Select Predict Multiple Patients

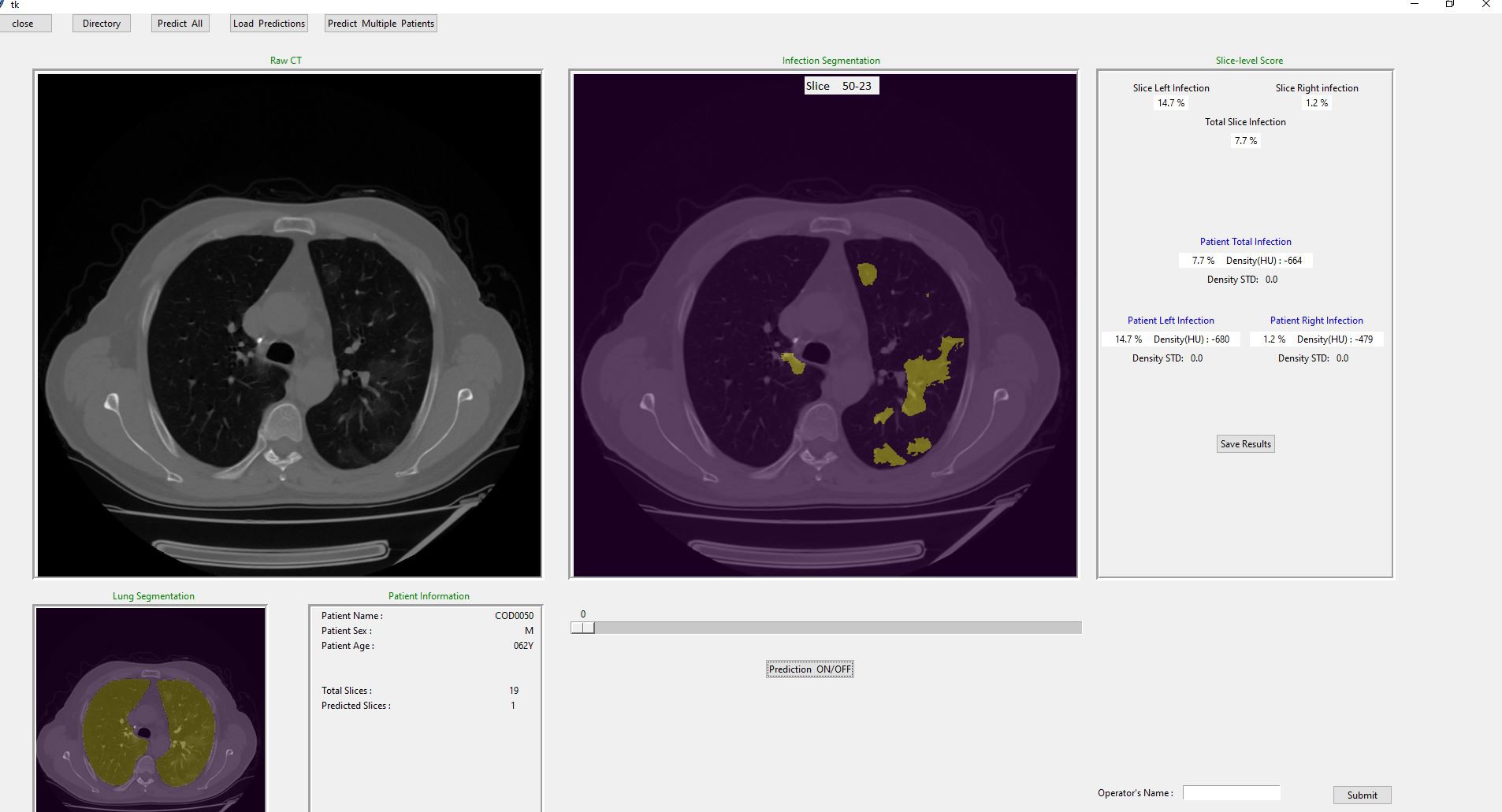coord(381,24)
